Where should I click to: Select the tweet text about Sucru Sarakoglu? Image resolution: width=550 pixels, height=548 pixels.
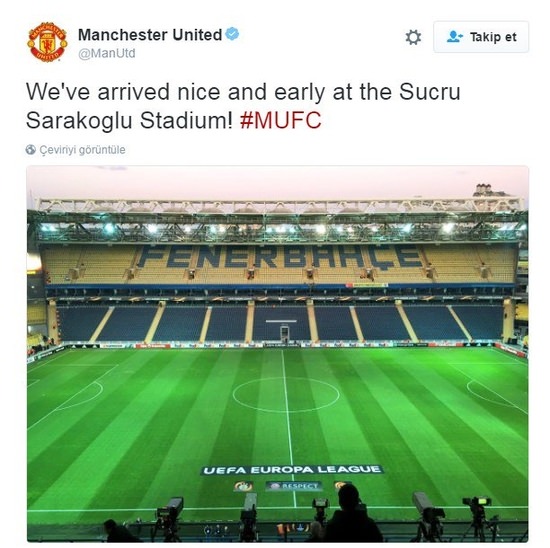pyautogui.click(x=243, y=106)
